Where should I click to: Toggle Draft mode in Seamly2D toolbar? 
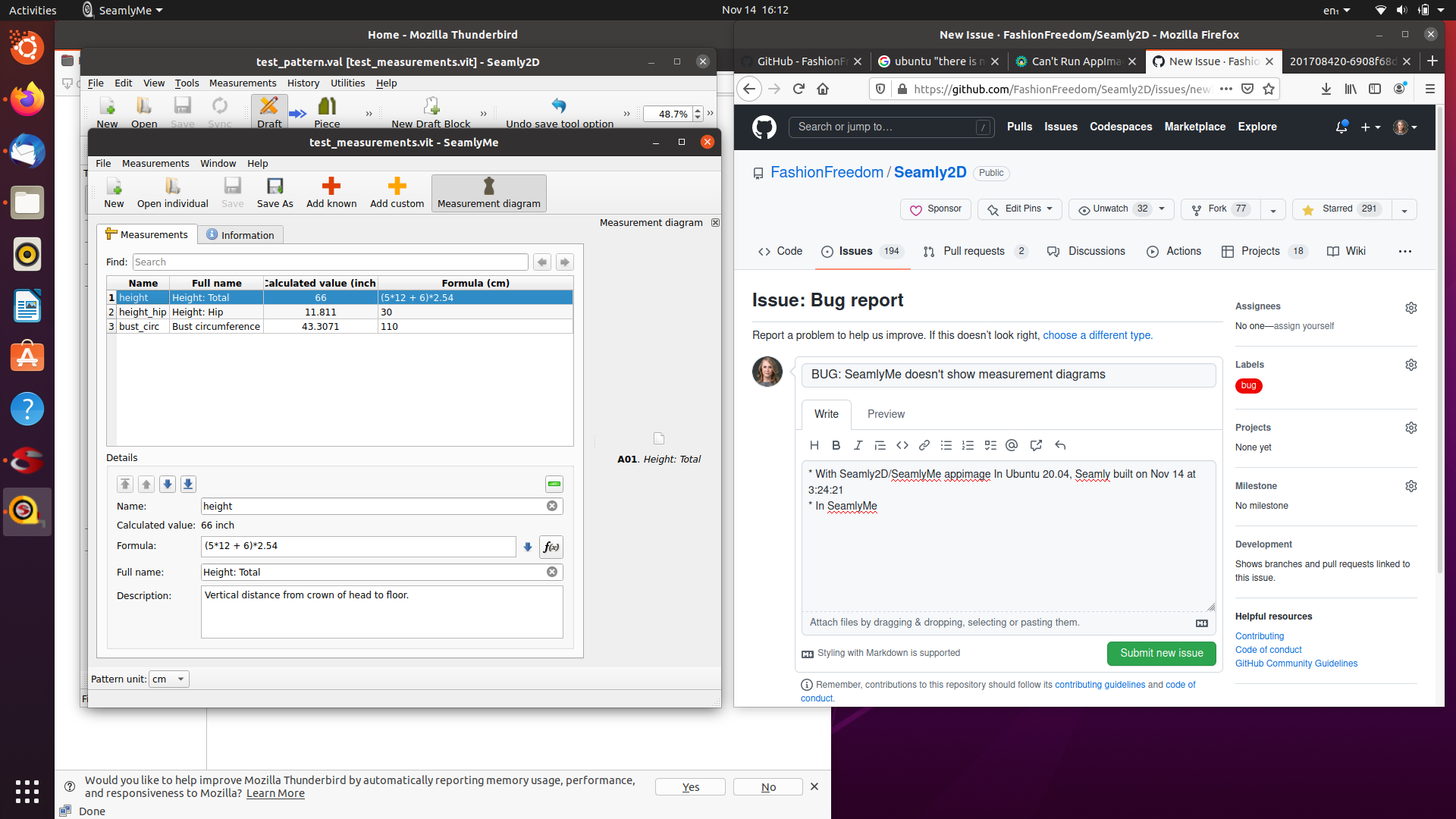(x=269, y=111)
